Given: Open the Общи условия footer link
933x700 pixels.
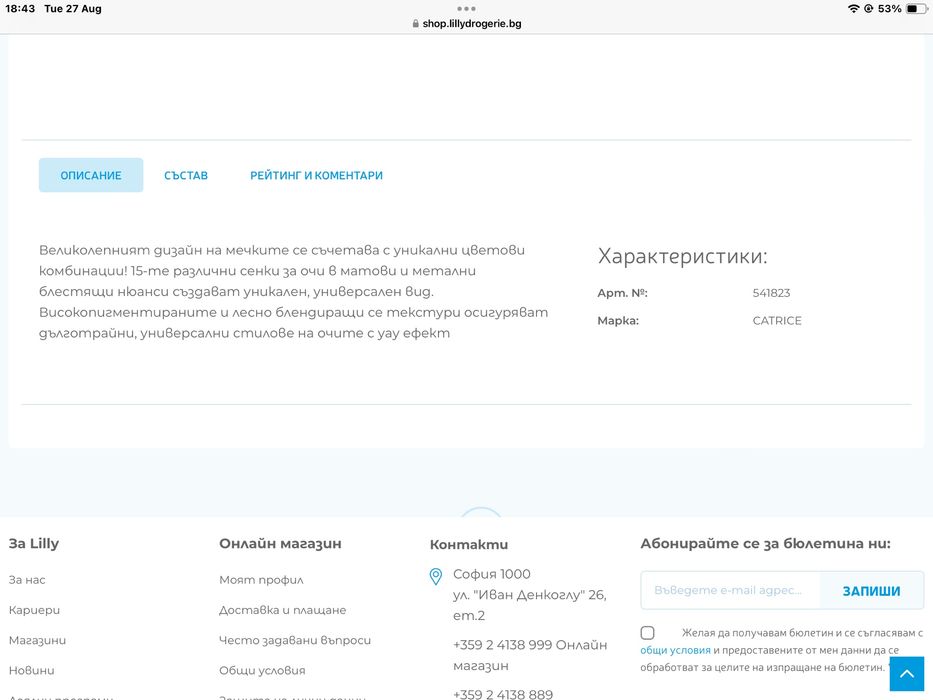Looking at the screenshot, I should pyautogui.click(x=262, y=670).
